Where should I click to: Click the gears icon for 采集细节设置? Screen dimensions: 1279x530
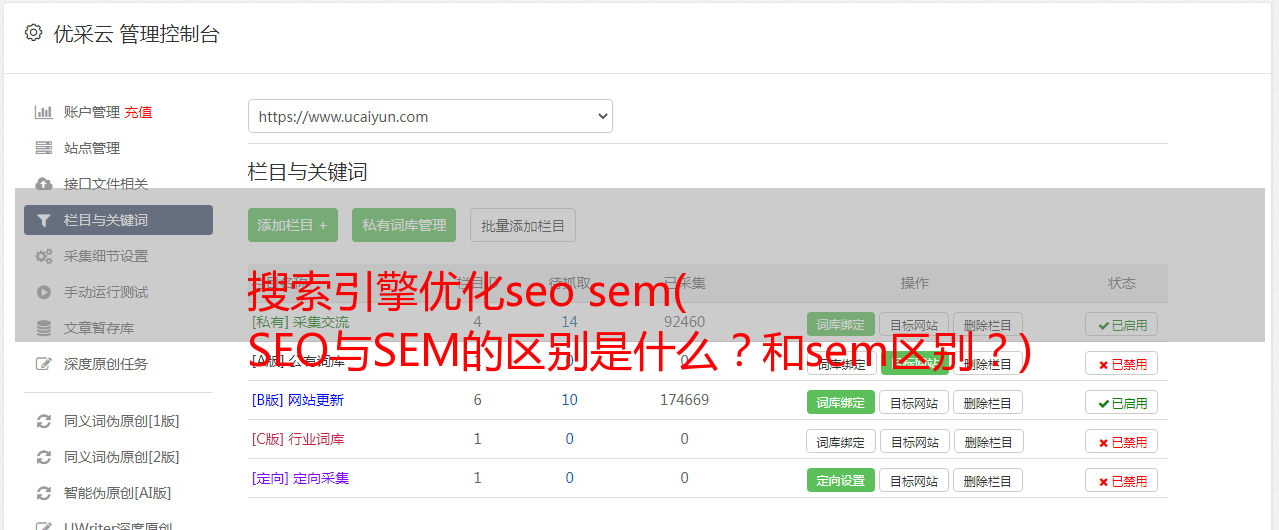click(44, 256)
